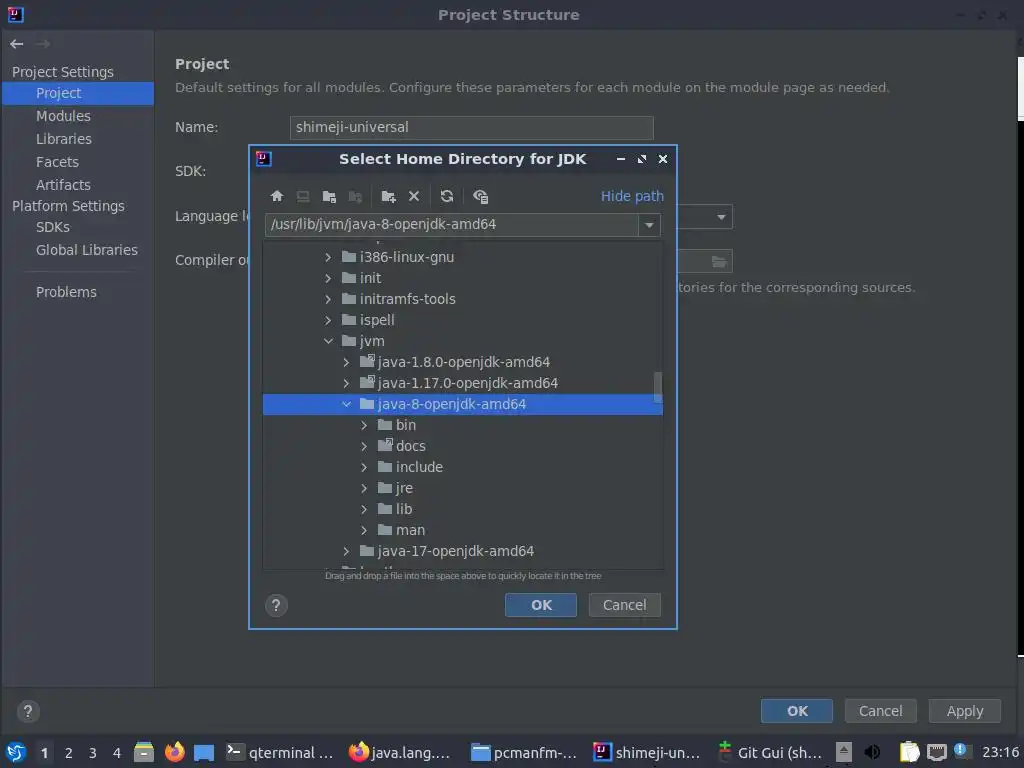Open the removable media eject tray icon

coord(844,752)
